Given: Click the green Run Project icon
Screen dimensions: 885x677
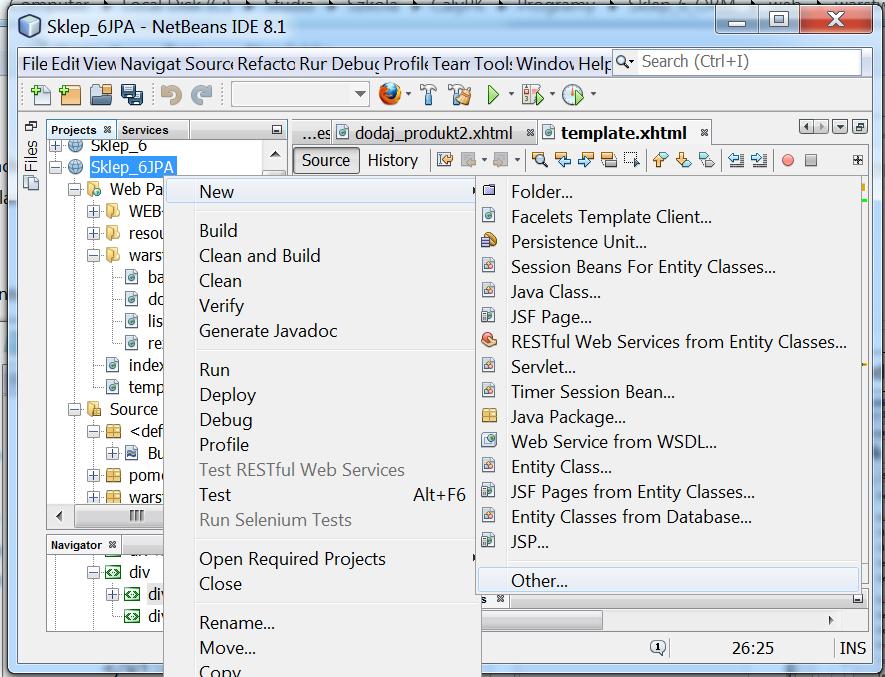Looking at the screenshot, I should 493,94.
